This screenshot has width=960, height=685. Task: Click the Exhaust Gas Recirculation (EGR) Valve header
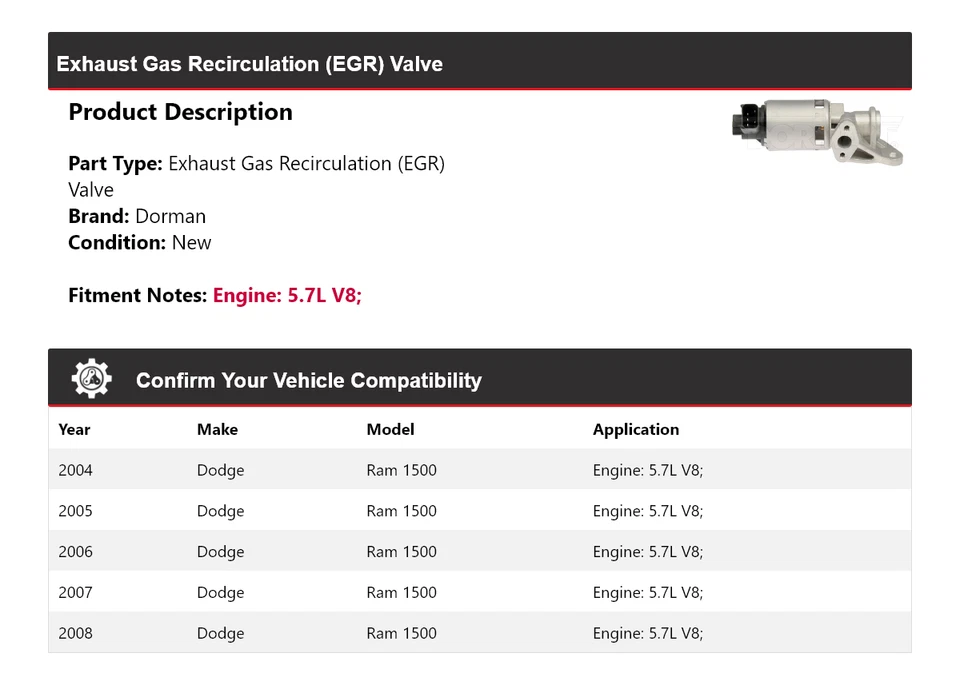[x=249, y=64]
